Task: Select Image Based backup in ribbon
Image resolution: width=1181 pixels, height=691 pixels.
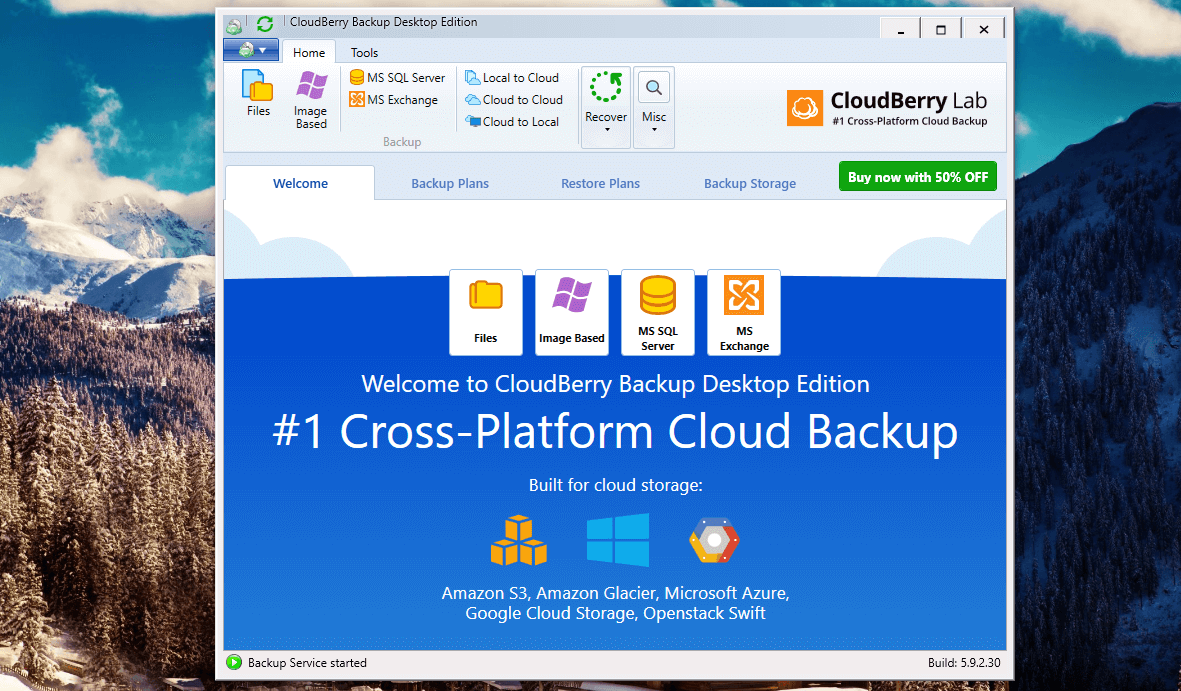Action: coord(311,100)
